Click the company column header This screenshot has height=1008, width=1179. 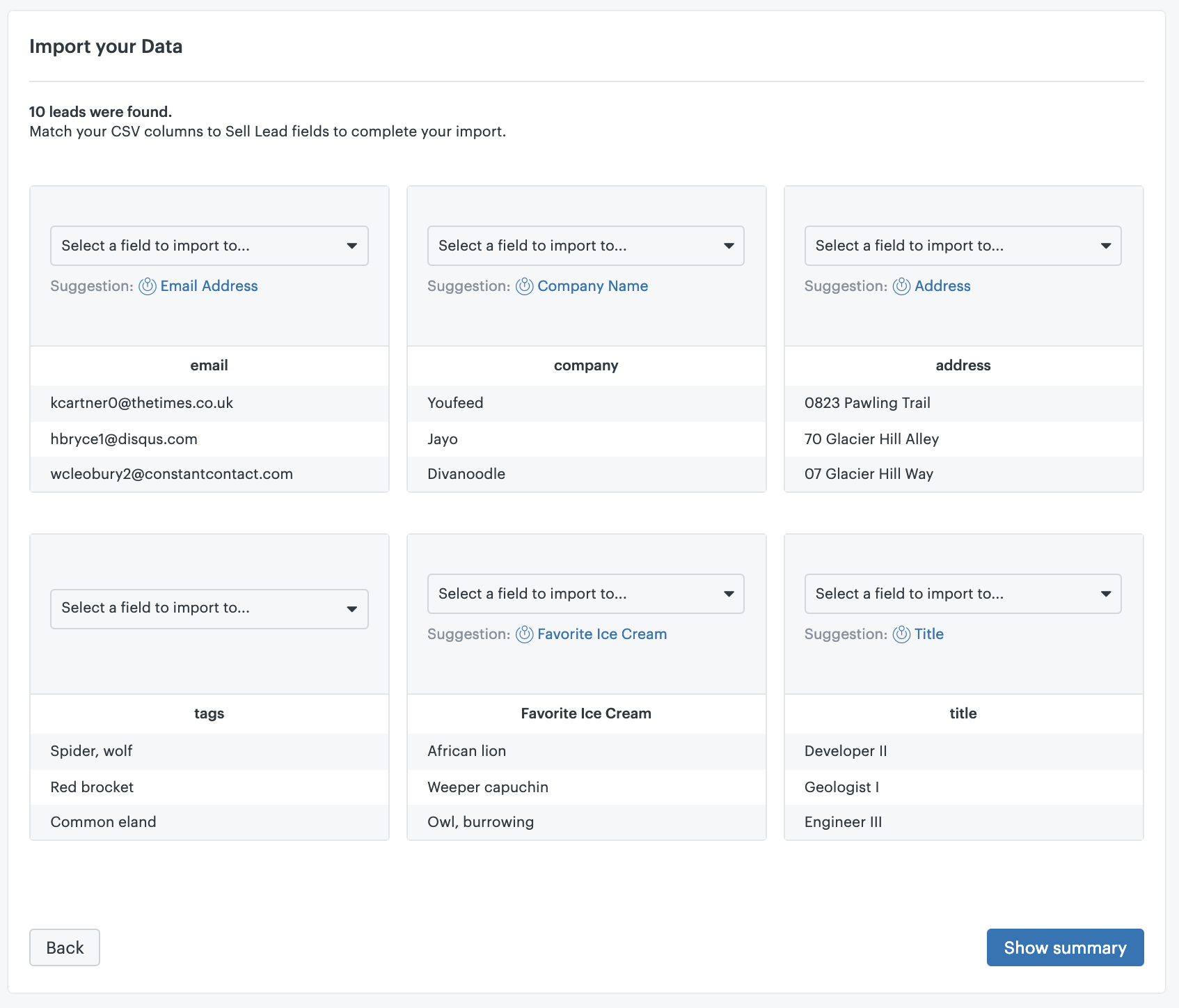click(586, 365)
